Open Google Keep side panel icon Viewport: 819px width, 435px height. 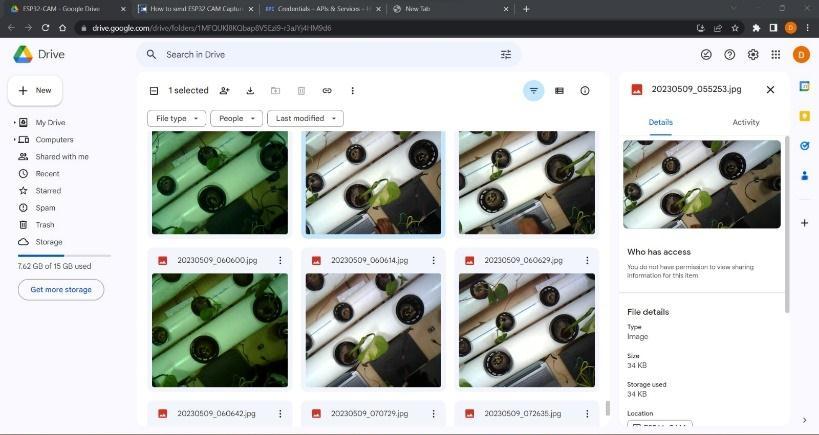(x=804, y=116)
